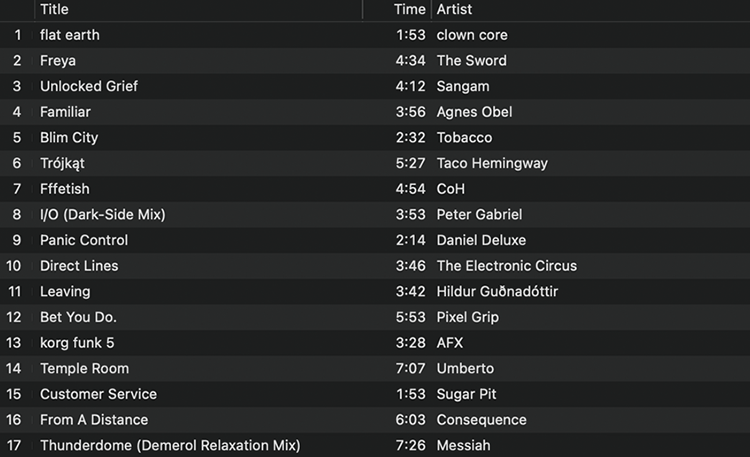Select the Direct Lines track row
The width and height of the screenshot is (750, 457).
click(x=375, y=266)
